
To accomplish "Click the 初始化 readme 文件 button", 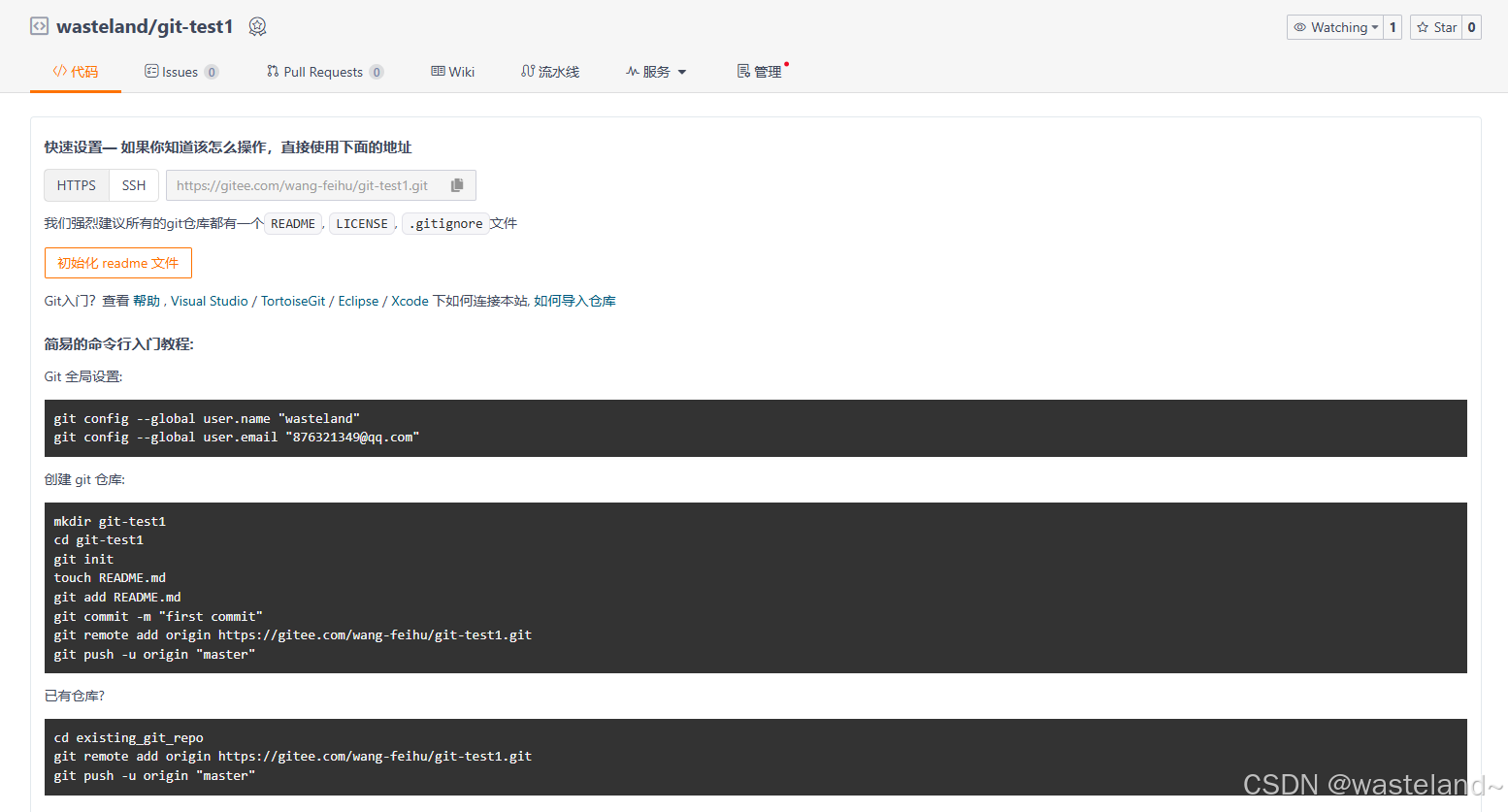I will (x=118, y=263).
